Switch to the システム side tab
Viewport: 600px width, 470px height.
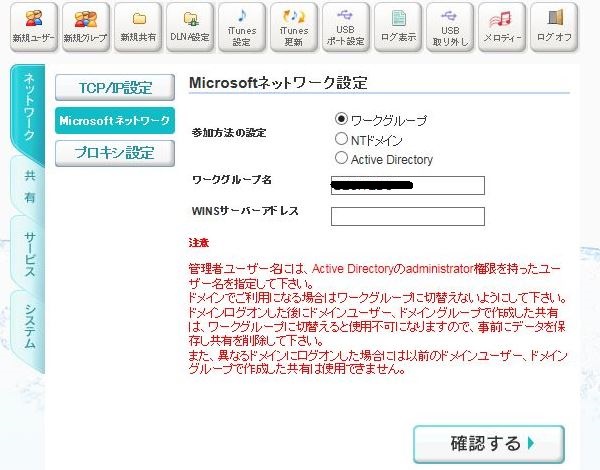[x=29, y=326]
